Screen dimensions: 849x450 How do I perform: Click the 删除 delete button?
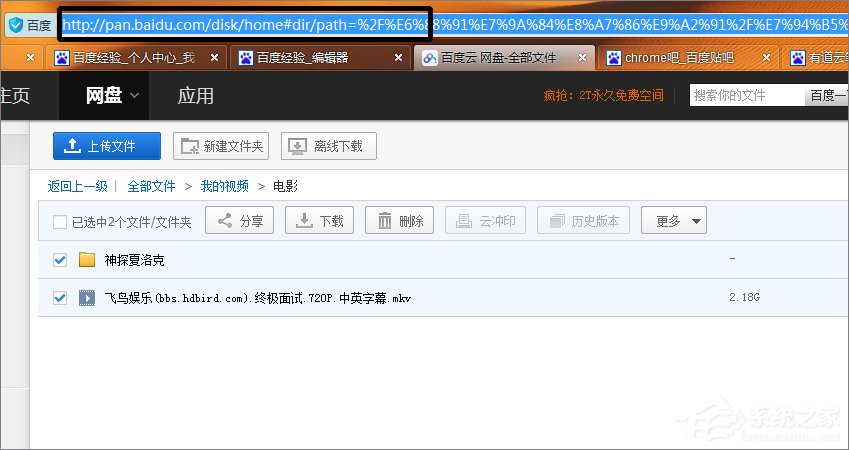pyautogui.click(x=400, y=220)
